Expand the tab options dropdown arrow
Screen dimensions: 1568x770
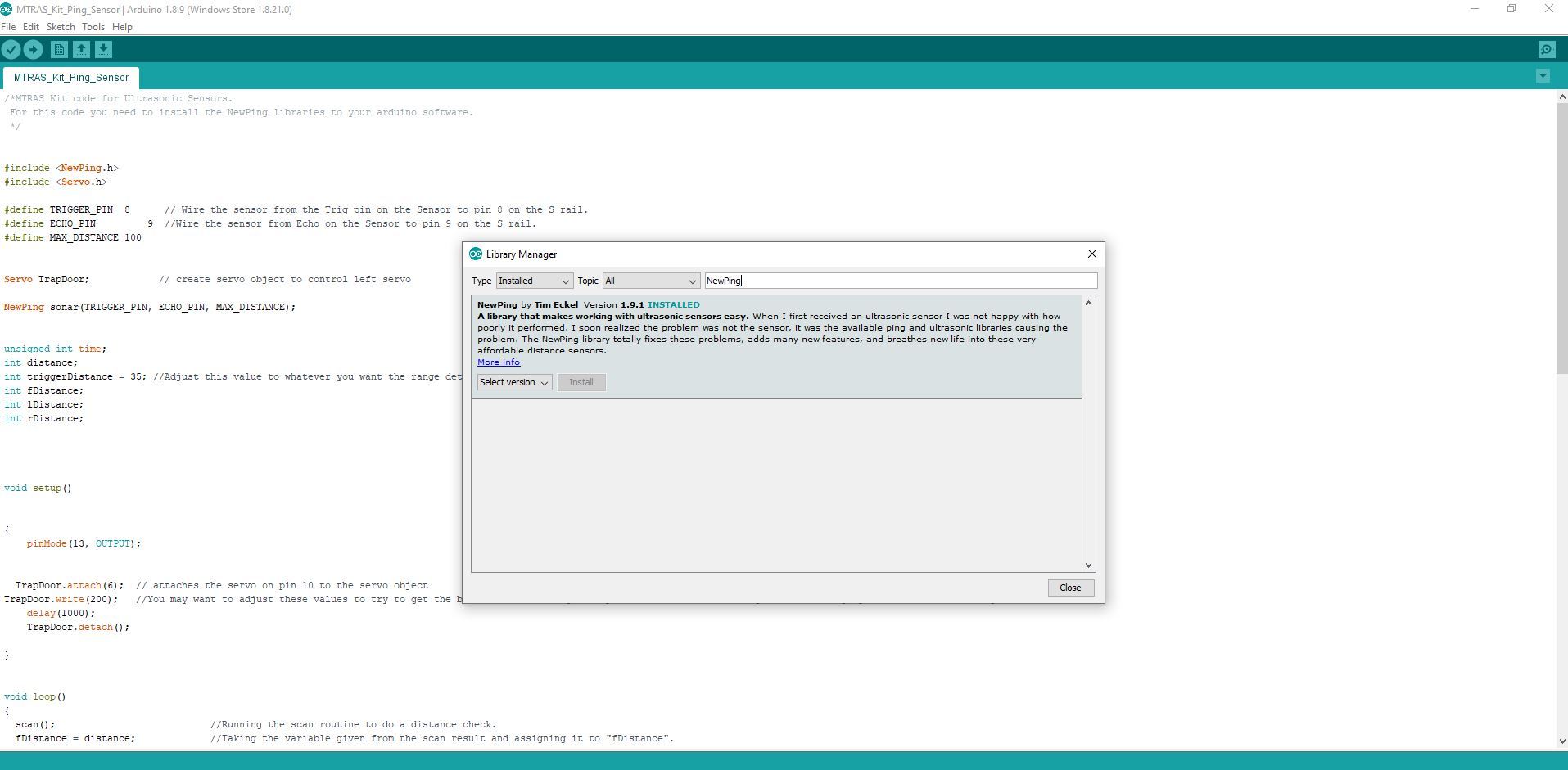pyautogui.click(x=1543, y=76)
